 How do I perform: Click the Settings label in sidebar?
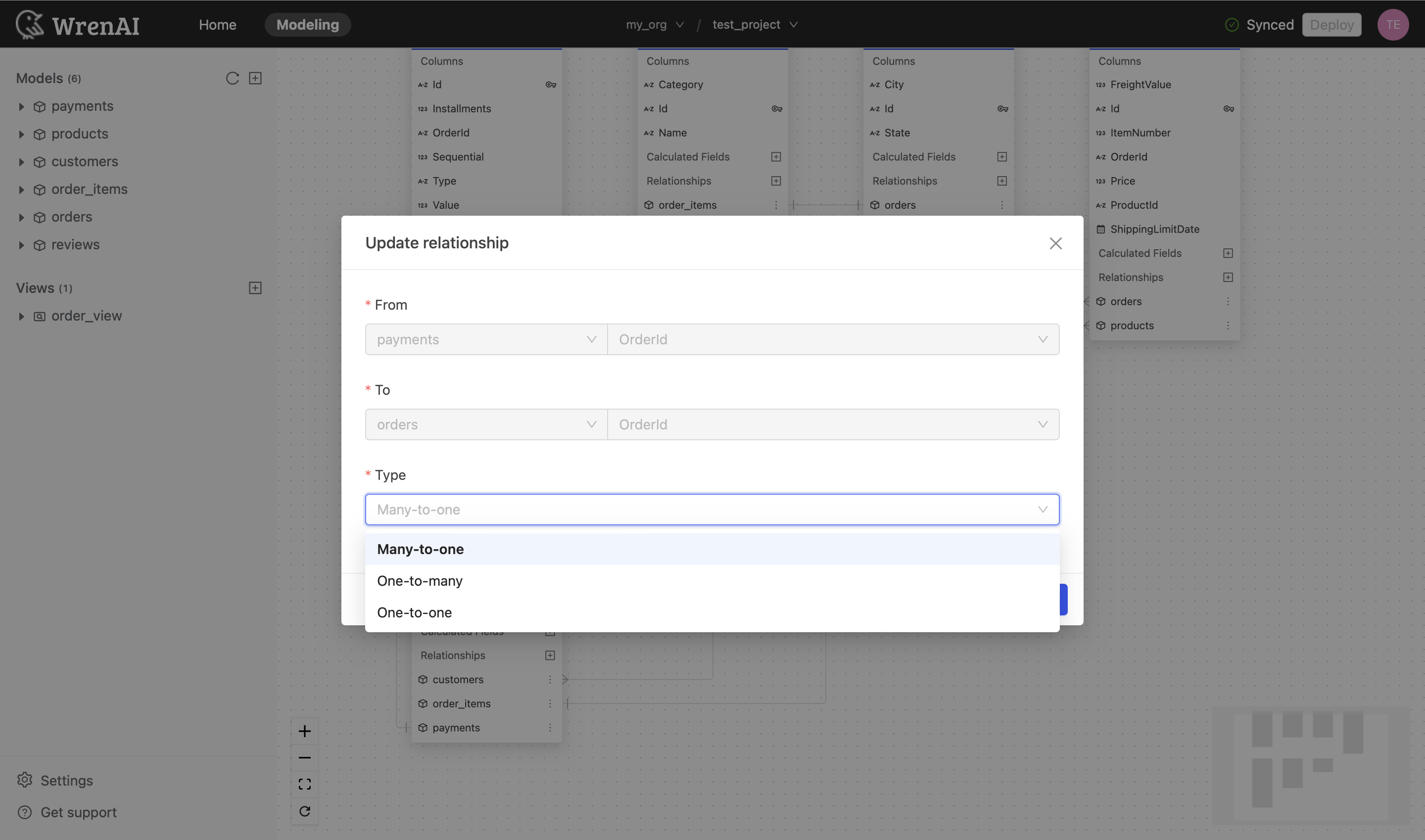[x=67, y=781]
